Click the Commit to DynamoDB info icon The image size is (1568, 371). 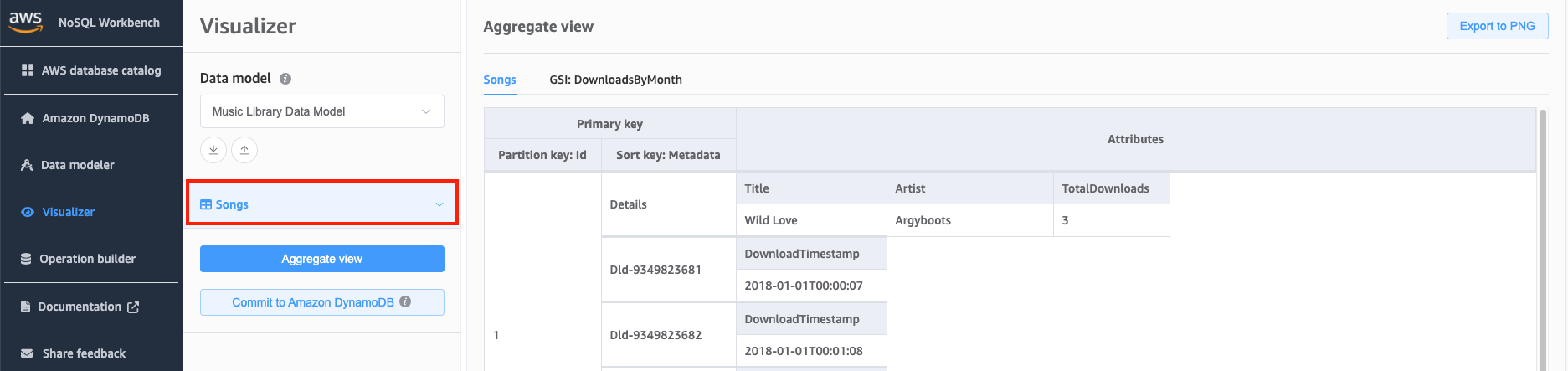point(405,301)
